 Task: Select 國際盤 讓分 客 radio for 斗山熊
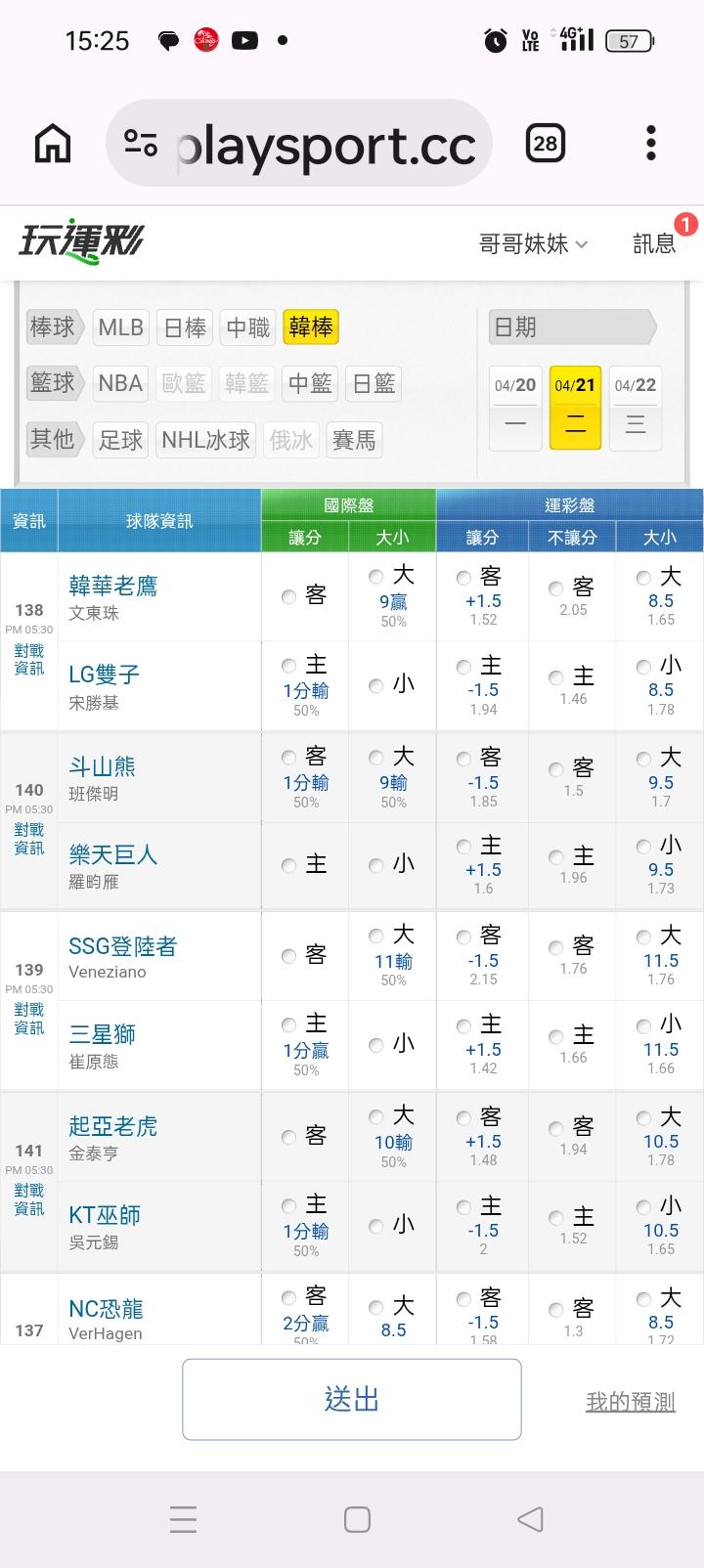click(x=288, y=757)
